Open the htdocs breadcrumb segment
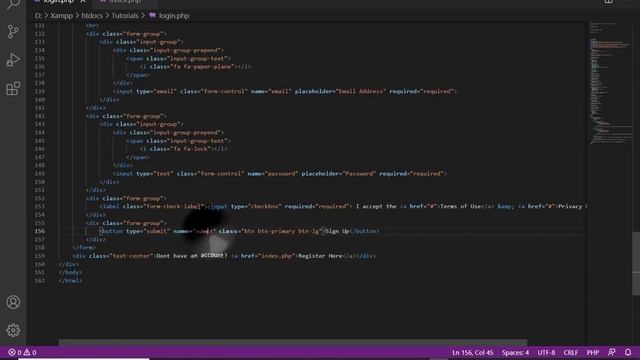Screen dimensions: 640x360 click(x=92, y=16)
